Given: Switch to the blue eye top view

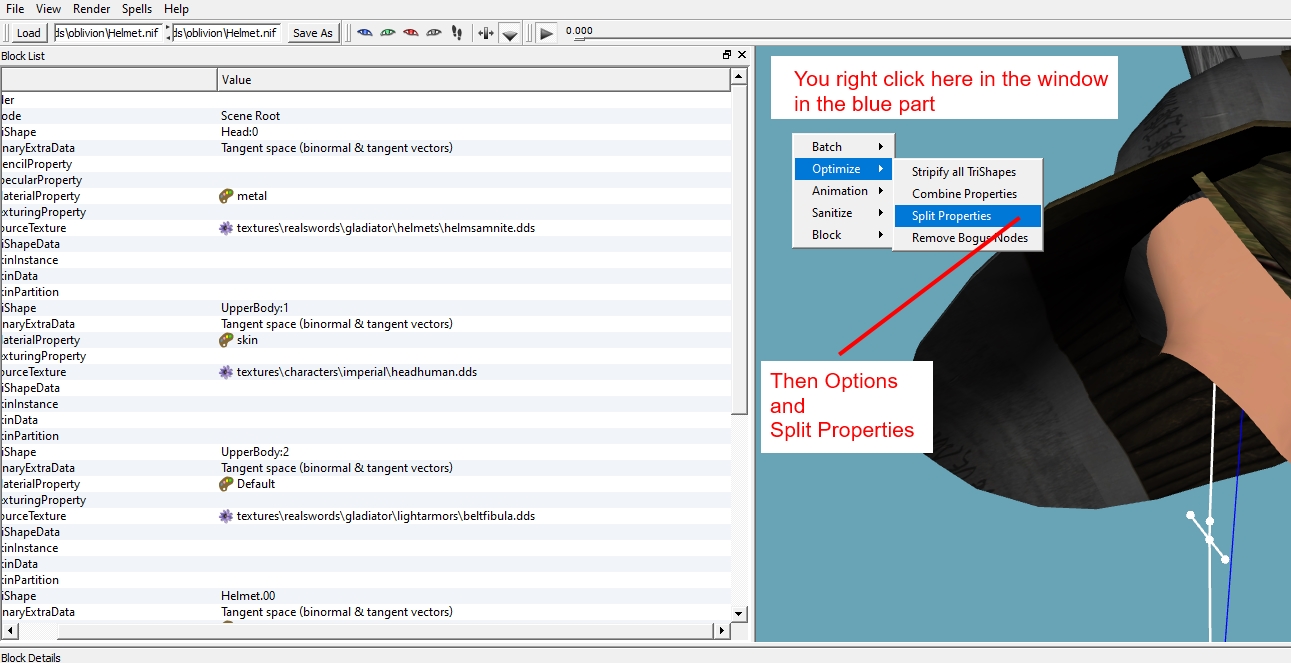Looking at the screenshot, I should click(365, 32).
